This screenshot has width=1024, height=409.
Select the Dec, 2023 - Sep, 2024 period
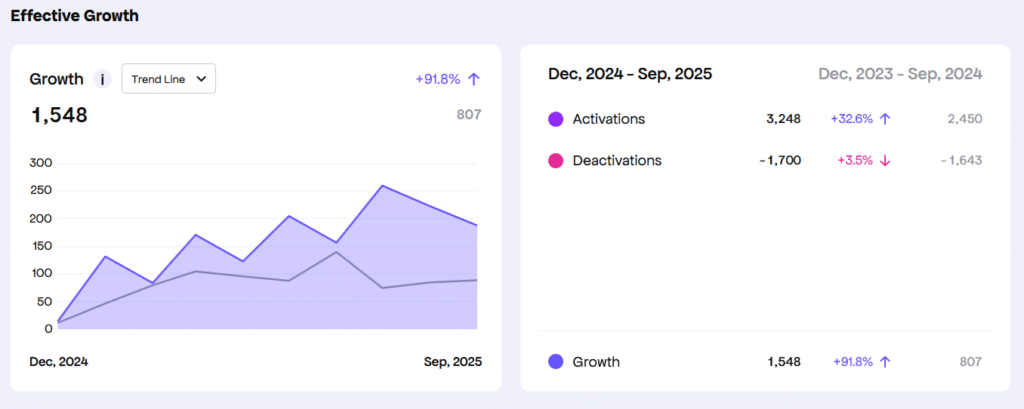coord(900,74)
